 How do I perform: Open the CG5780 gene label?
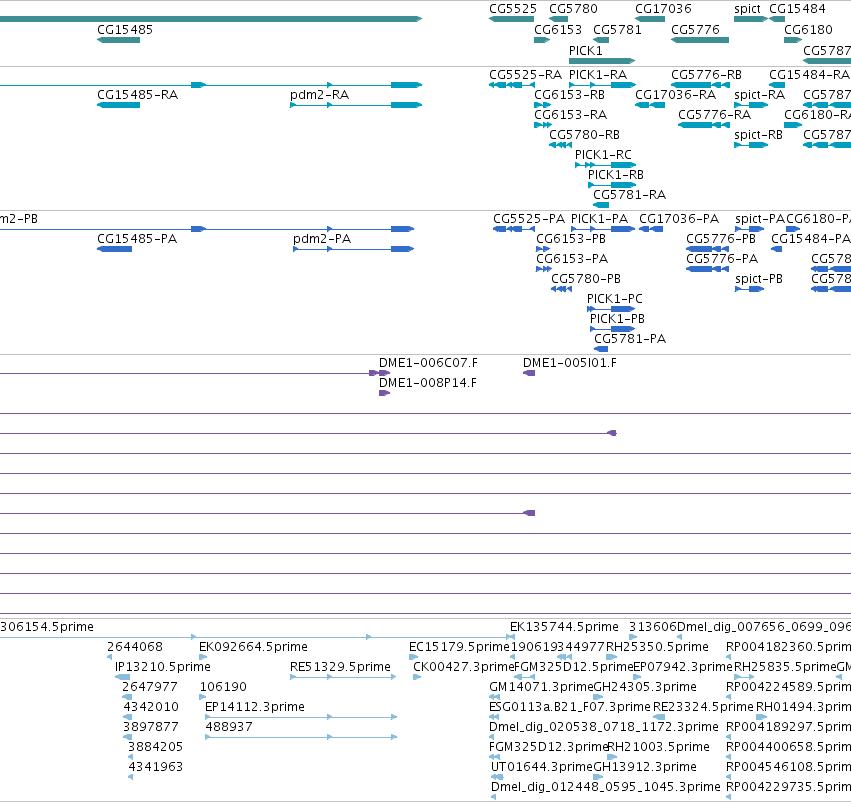coord(573,9)
